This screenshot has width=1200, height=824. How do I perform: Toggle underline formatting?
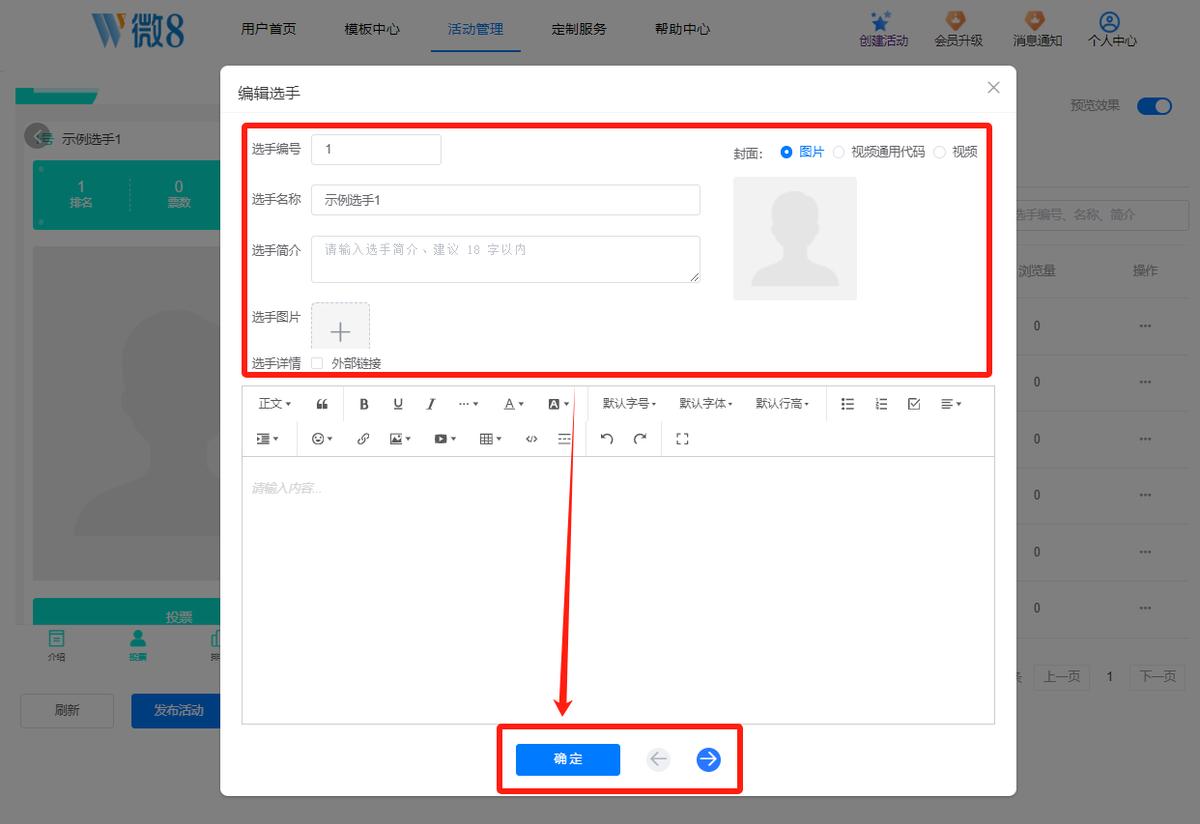[398, 404]
